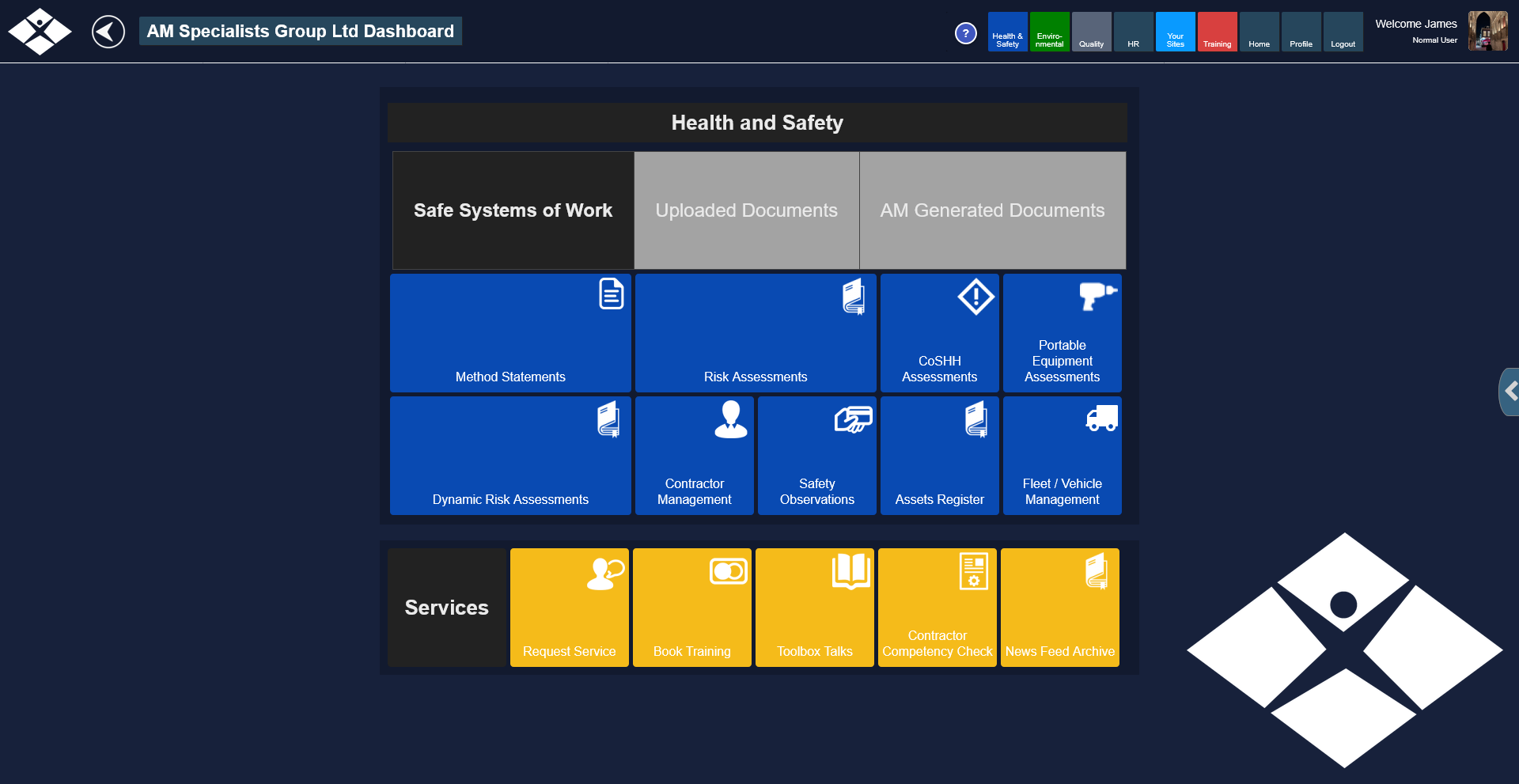The width and height of the screenshot is (1519, 784).
Task: Open Environmental in the top navigation
Action: point(1050,32)
